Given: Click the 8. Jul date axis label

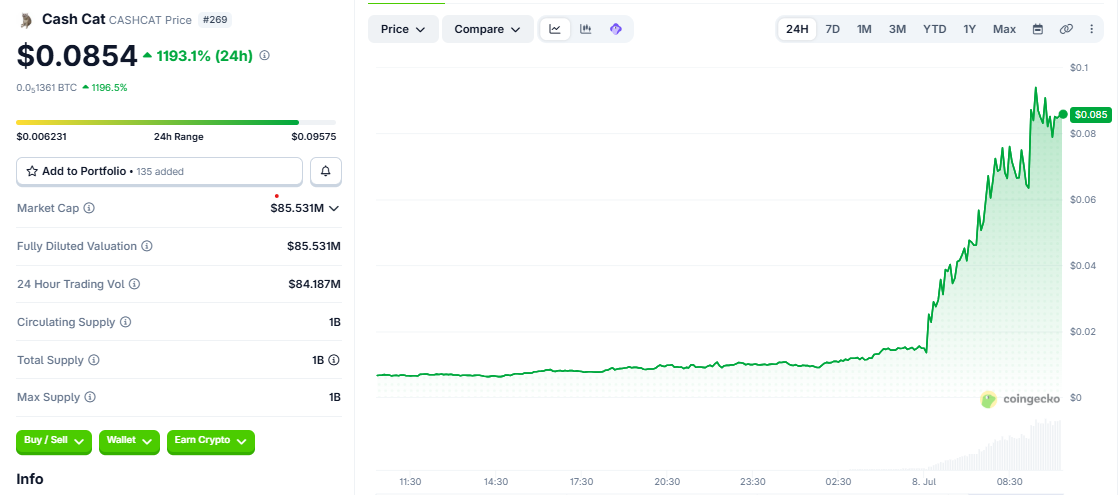Looking at the screenshot, I should pos(924,481).
